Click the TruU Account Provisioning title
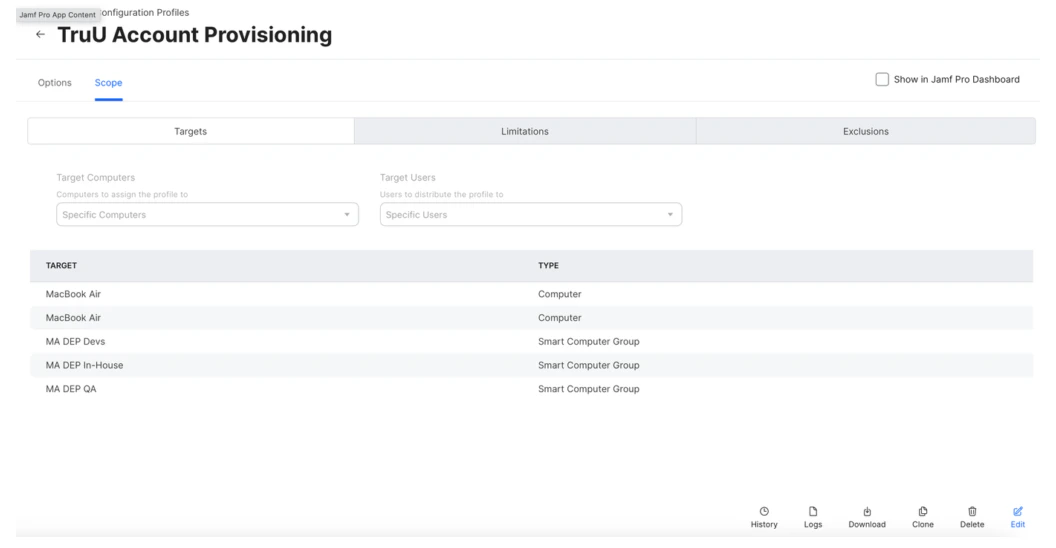This screenshot has width=1056, height=548. pos(195,35)
